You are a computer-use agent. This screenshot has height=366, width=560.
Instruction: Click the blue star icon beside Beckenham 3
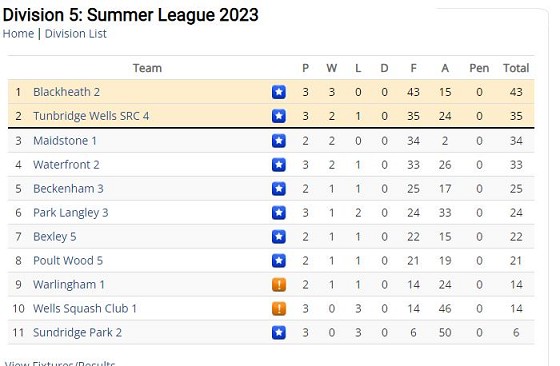tap(279, 189)
